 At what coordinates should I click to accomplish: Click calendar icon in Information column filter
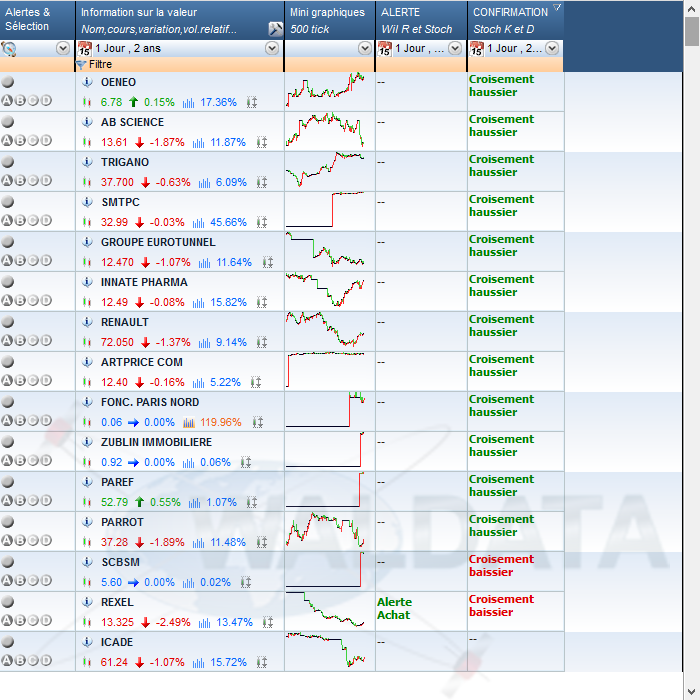click(x=84, y=48)
